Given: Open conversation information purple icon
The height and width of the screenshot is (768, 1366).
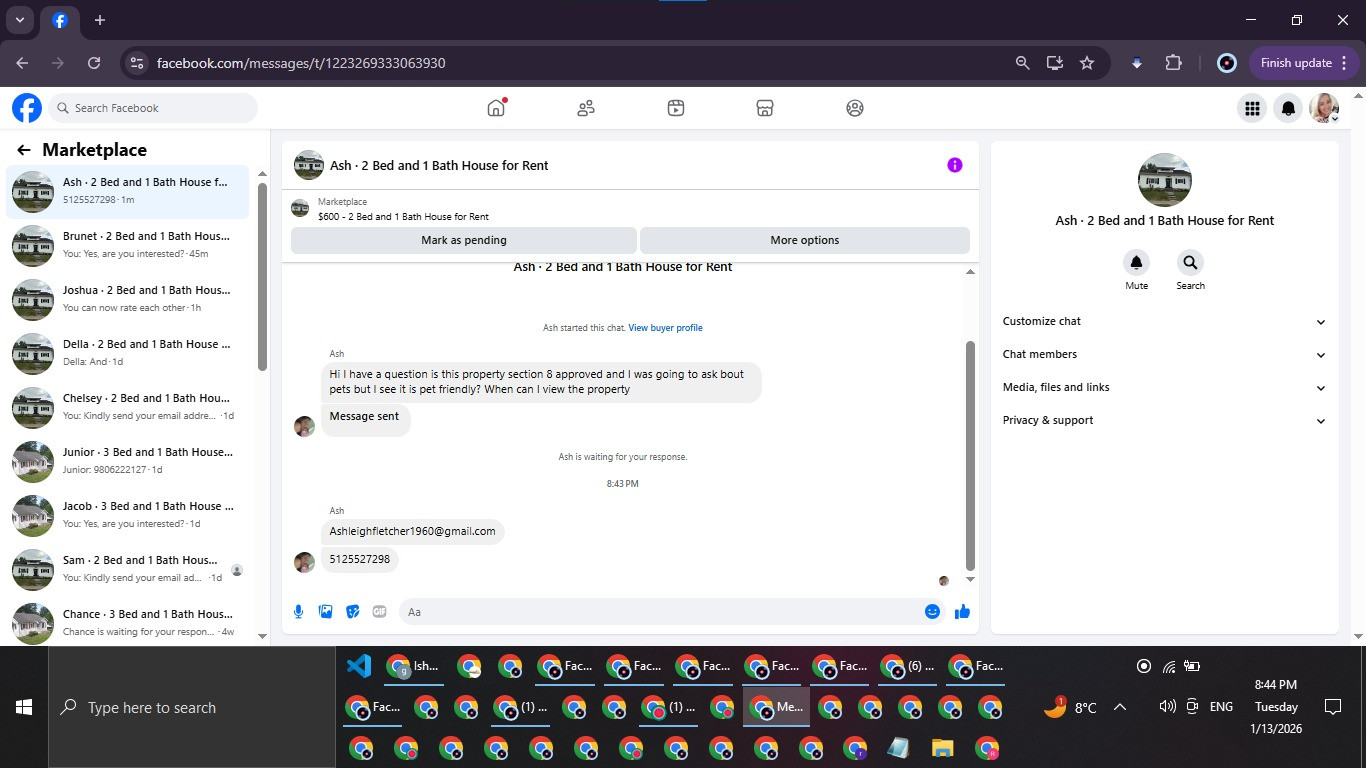Looking at the screenshot, I should click(x=955, y=165).
